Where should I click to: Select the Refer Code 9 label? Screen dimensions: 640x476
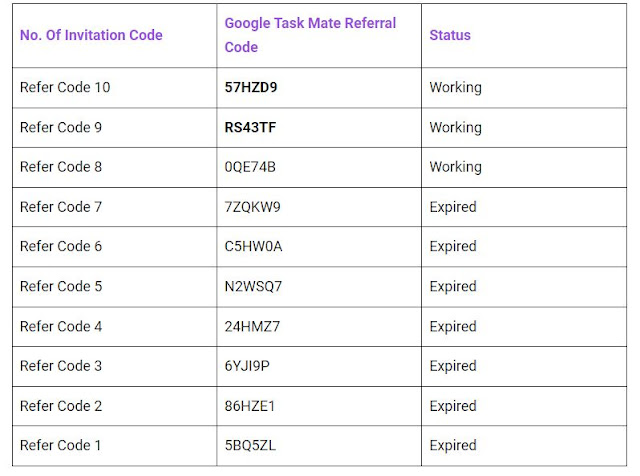pyautogui.click(x=61, y=127)
